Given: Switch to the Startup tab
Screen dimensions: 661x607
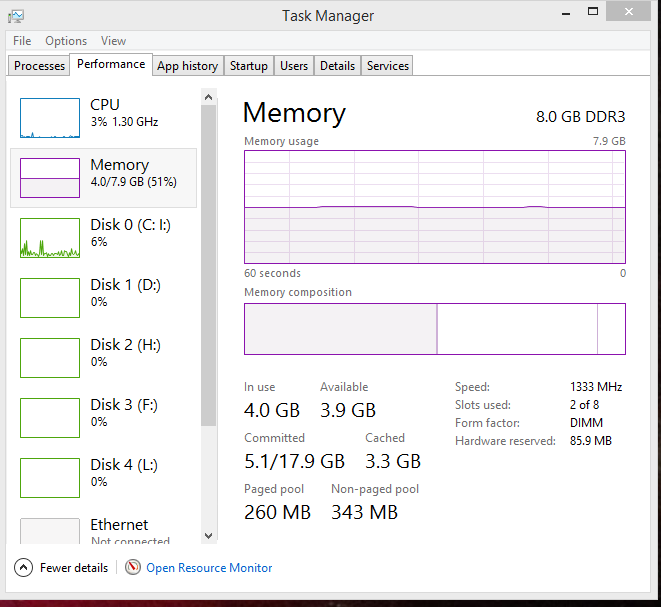Looking at the screenshot, I should pos(249,66).
